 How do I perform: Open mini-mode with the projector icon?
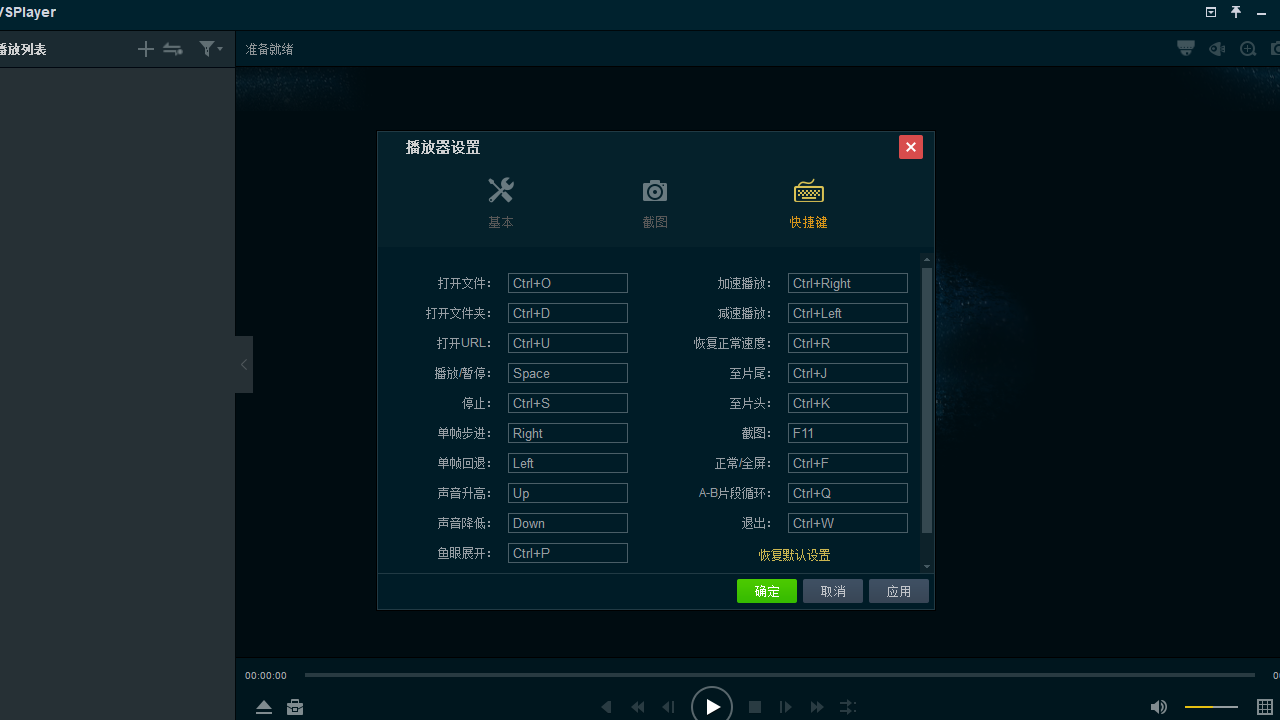pyautogui.click(x=1185, y=48)
